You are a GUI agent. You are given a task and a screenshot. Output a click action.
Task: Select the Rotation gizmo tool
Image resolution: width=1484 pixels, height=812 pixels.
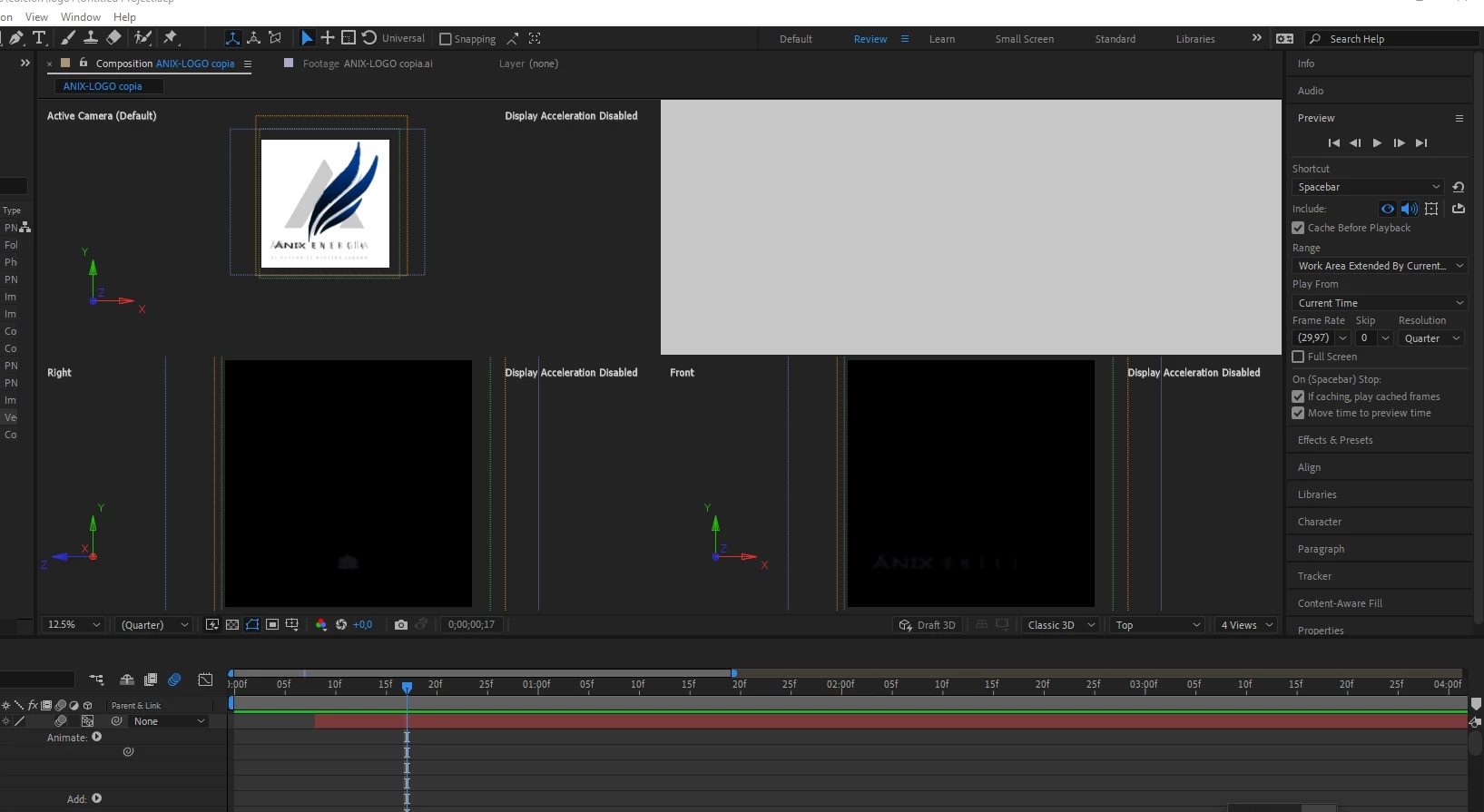click(369, 38)
